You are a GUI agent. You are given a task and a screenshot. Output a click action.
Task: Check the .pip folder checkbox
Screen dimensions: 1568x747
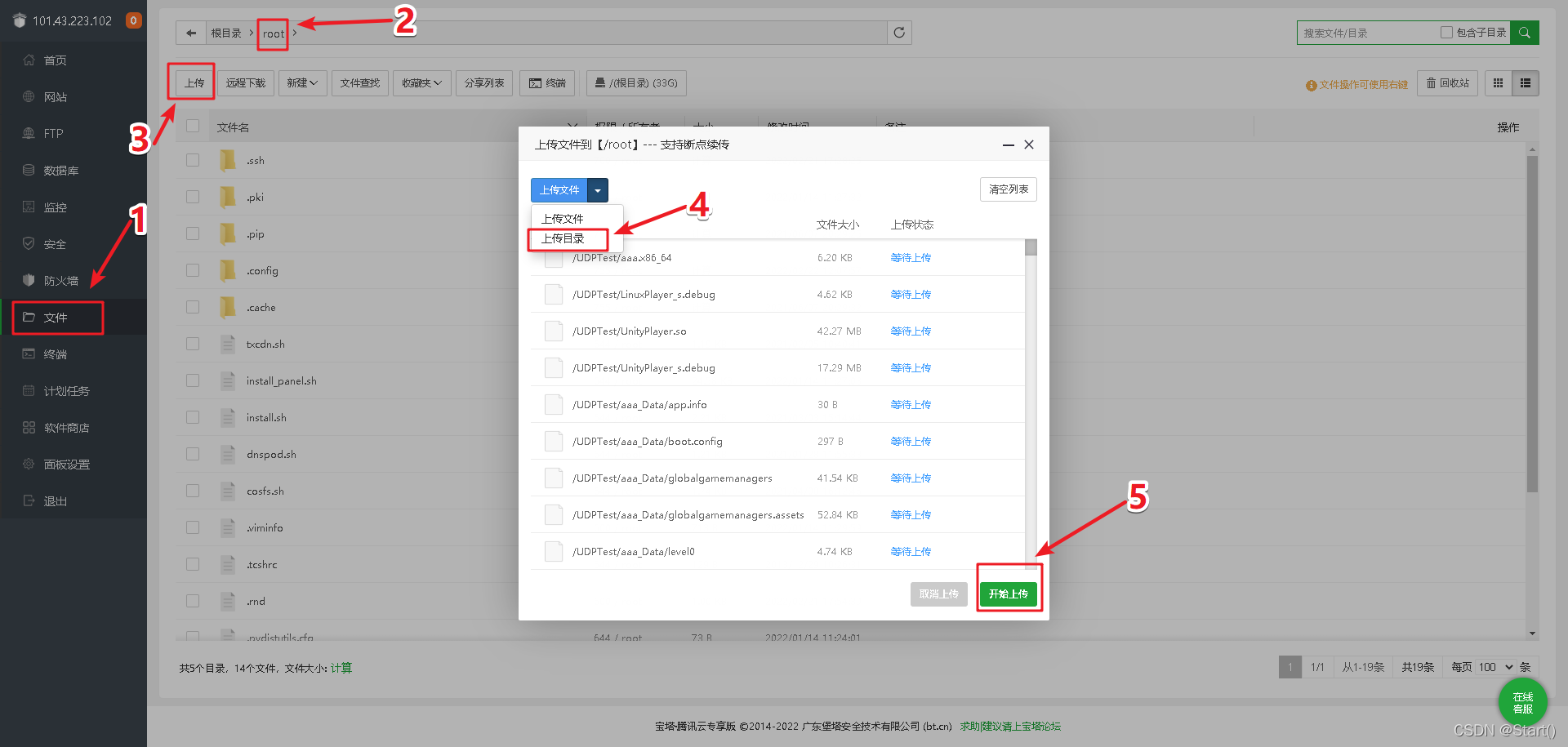[x=193, y=233]
